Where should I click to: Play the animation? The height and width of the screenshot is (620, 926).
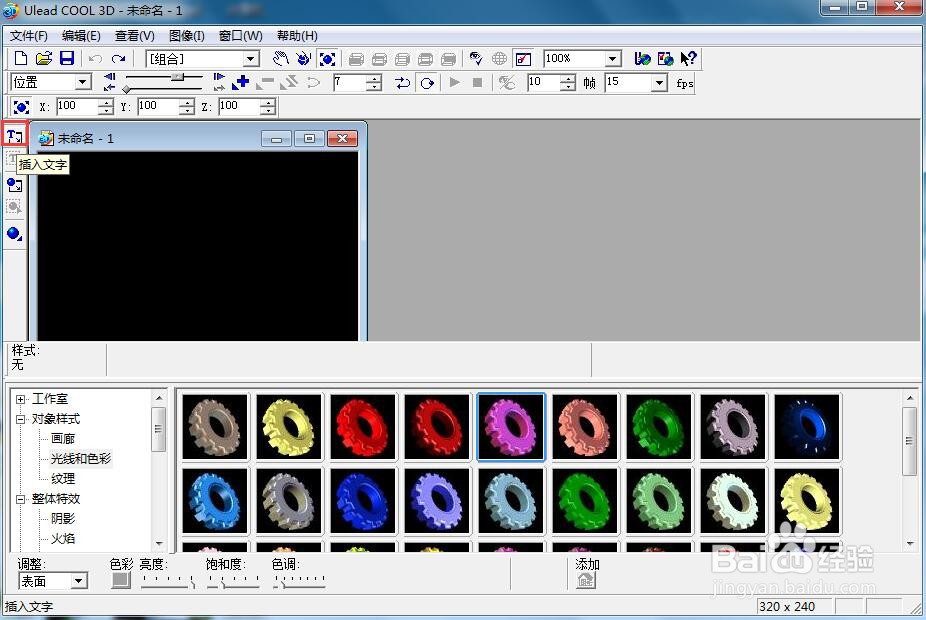[x=454, y=82]
